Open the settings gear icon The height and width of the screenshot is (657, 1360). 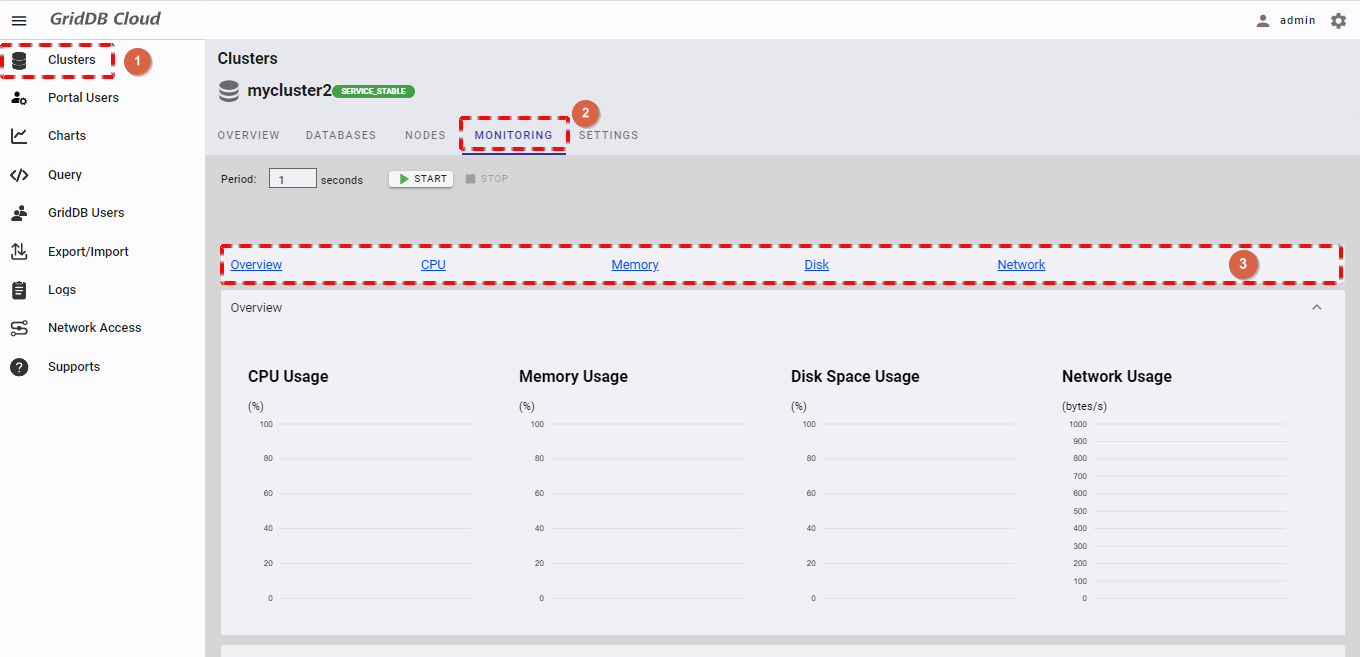click(1338, 20)
